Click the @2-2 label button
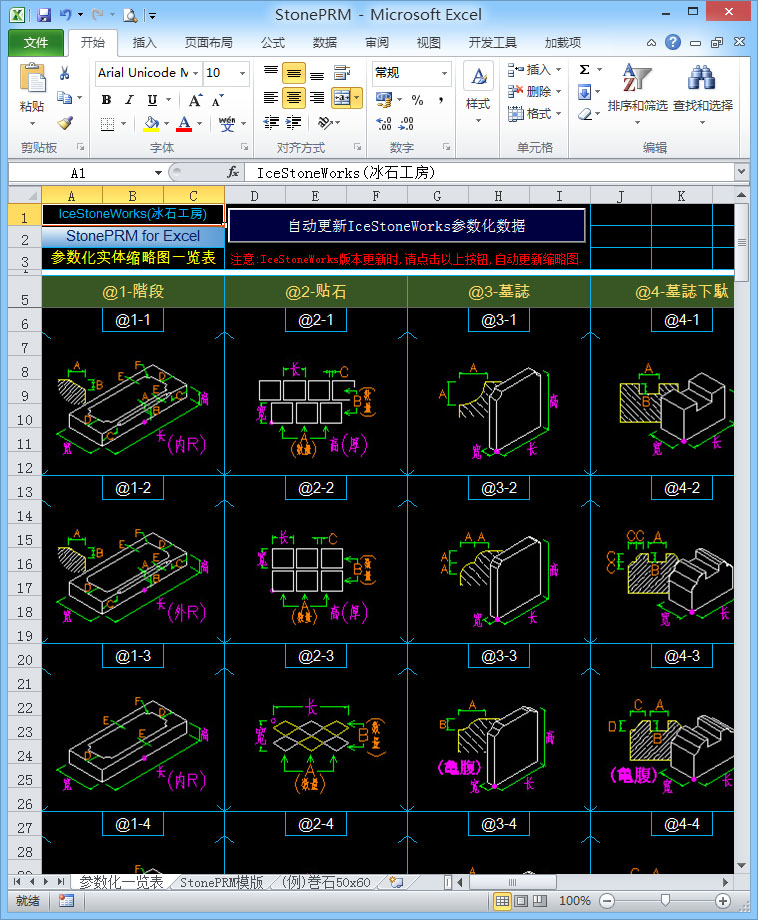Screen dimensions: 758x920 [x=316, y=488]
